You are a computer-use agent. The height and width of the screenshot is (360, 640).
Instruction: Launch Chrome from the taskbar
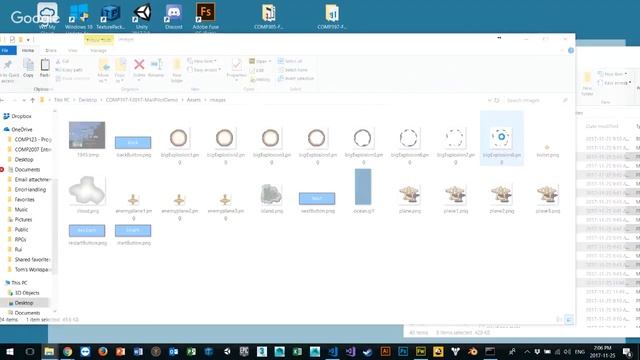pyautogui.click(x=67, y=351)
